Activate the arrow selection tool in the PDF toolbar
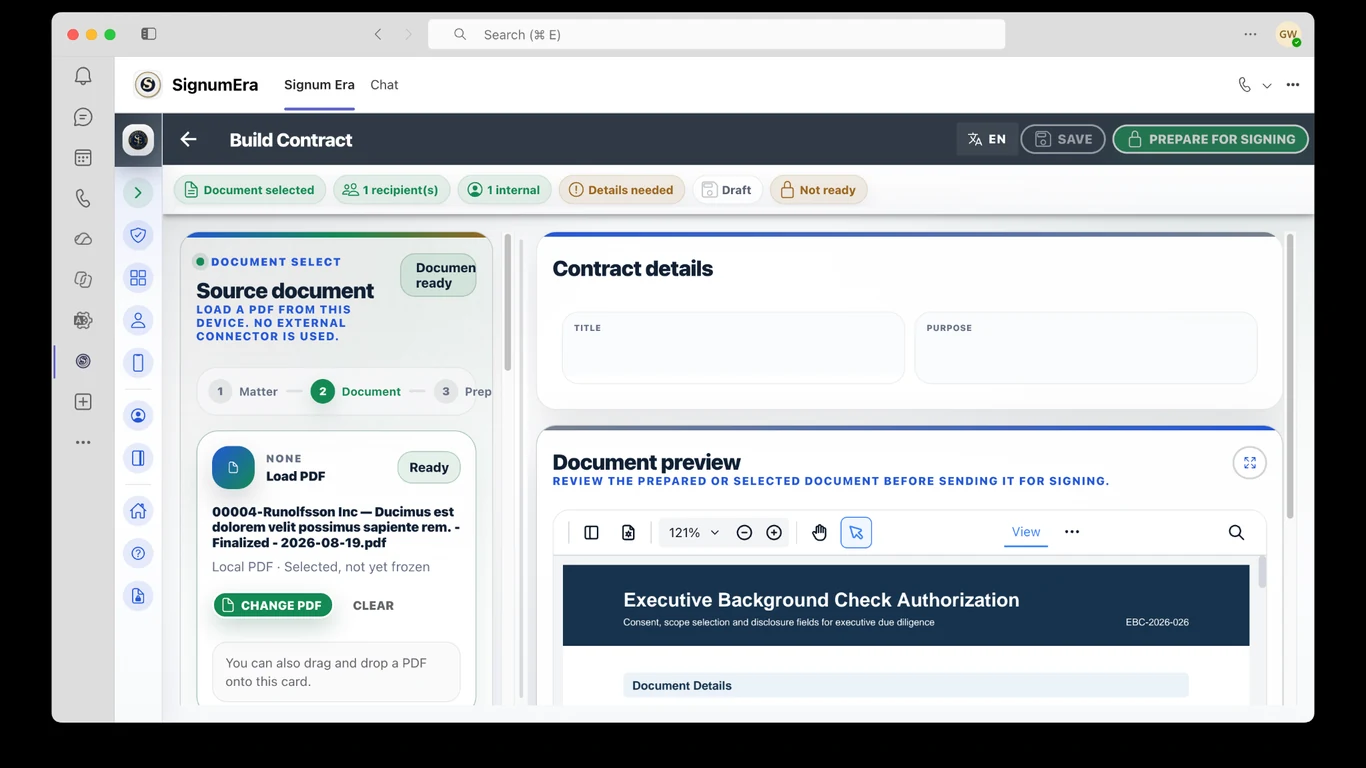The height and width of the screenshot is (768, 1366). coord(856,533)
